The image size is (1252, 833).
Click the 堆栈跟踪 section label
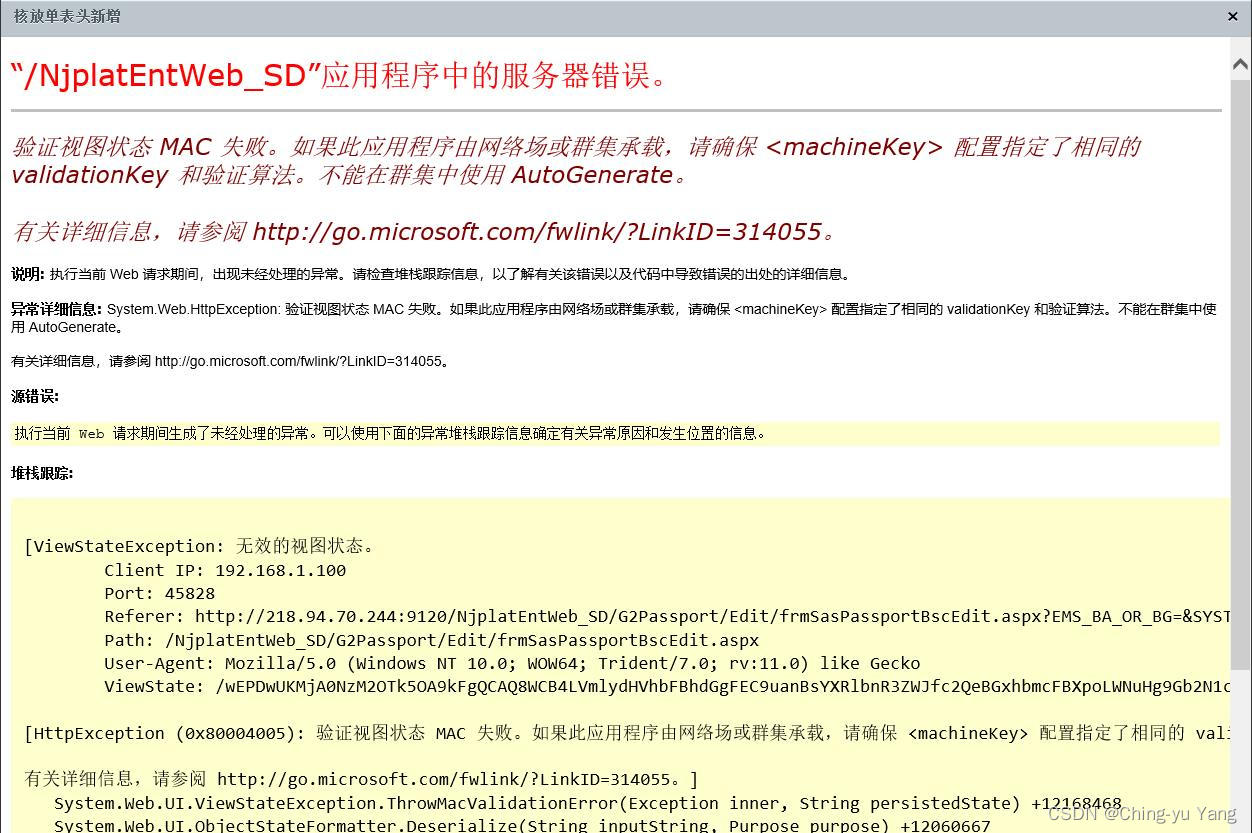tap(40, 473)
